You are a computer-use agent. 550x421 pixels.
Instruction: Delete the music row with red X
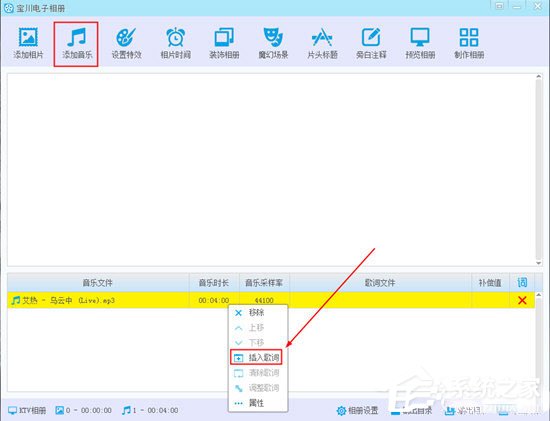click(522, 300)
